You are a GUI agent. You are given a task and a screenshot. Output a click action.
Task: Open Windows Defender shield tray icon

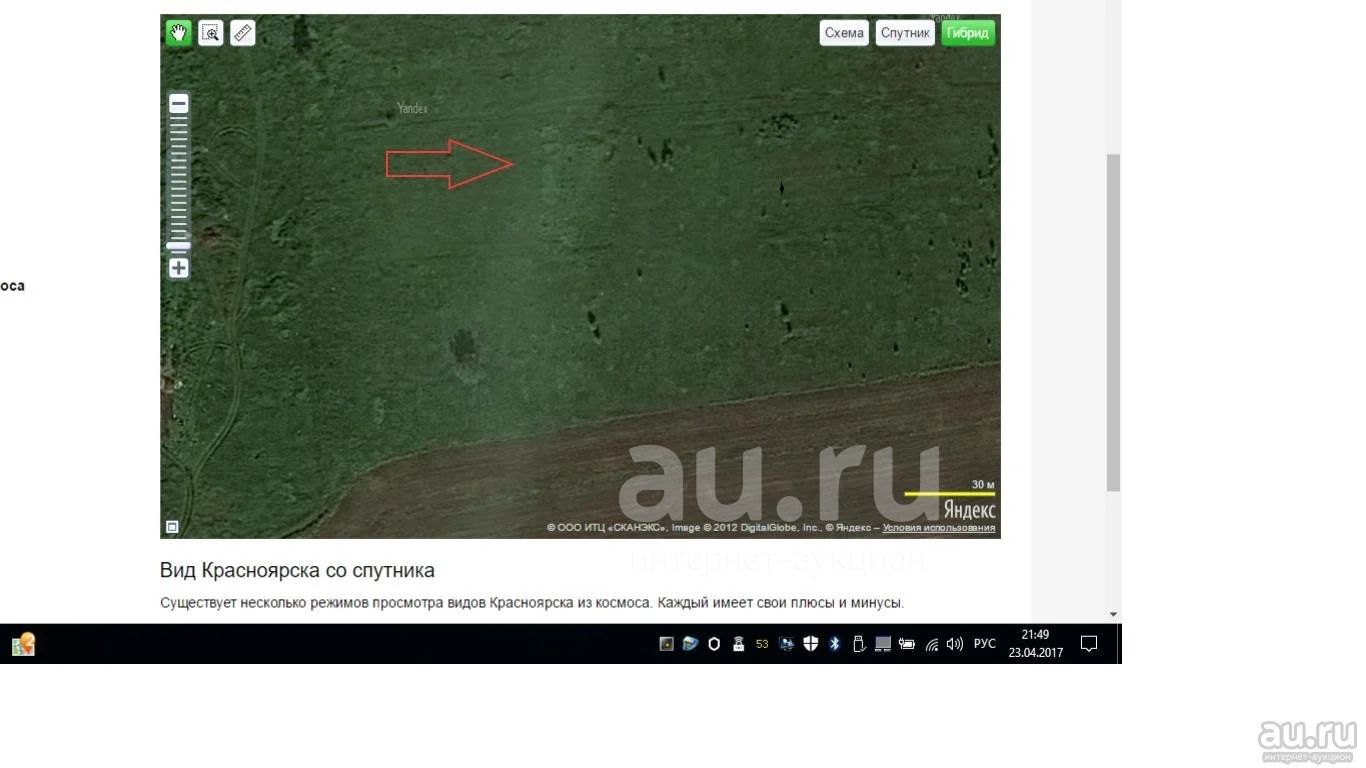point(811,644)
